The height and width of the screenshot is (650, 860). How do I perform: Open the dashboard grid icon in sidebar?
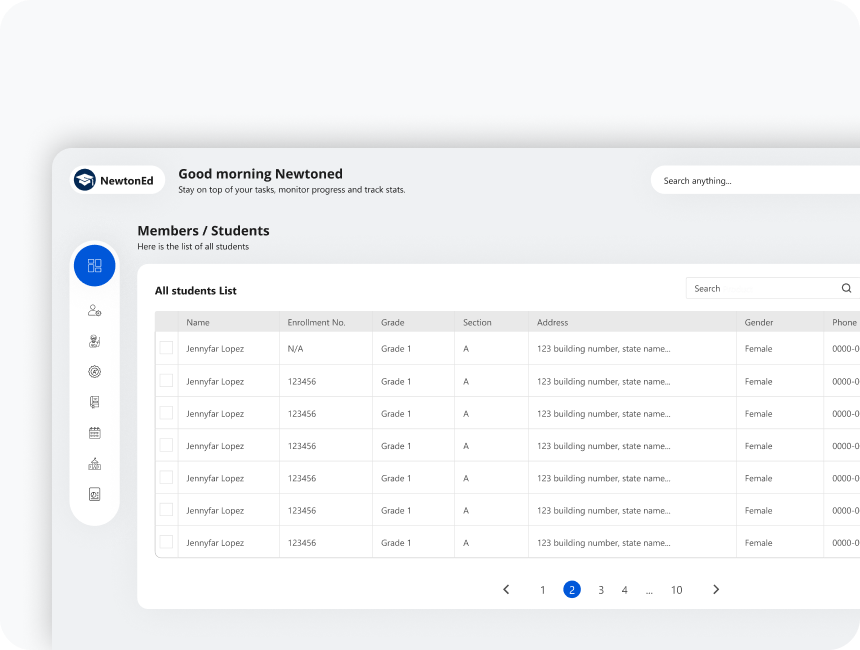click(x=94, y=265)
